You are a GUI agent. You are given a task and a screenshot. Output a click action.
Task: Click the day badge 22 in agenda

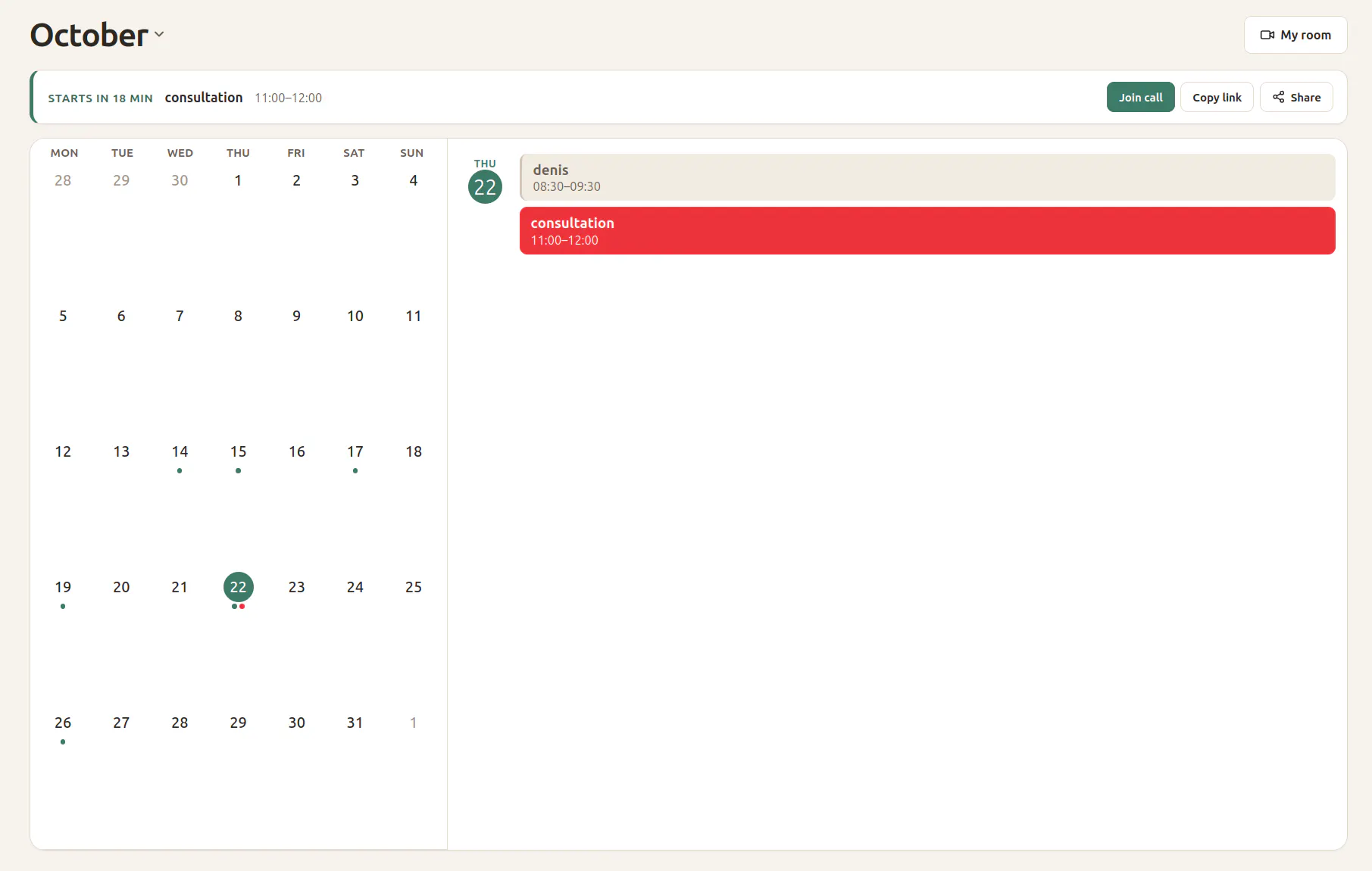click(x=485, y=187)
